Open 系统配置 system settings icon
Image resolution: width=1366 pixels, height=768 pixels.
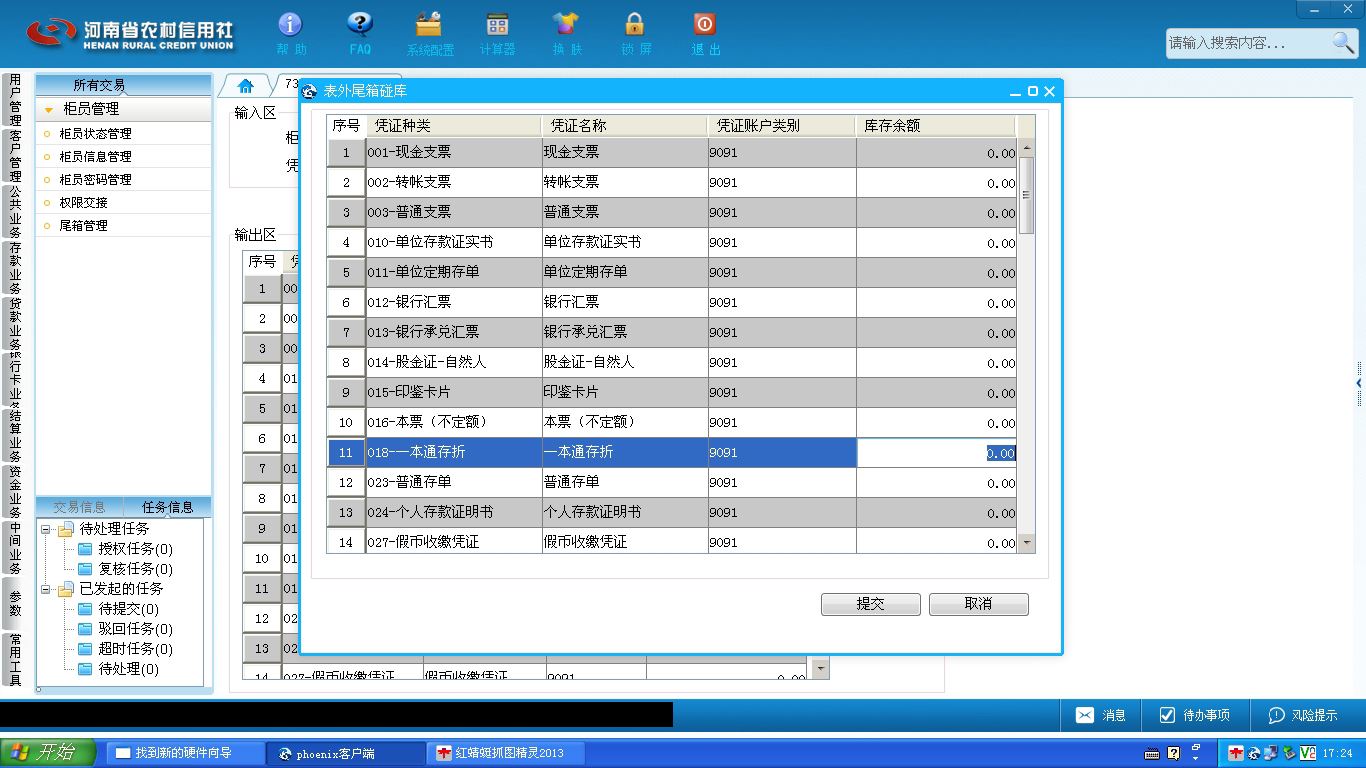(429, 24)
